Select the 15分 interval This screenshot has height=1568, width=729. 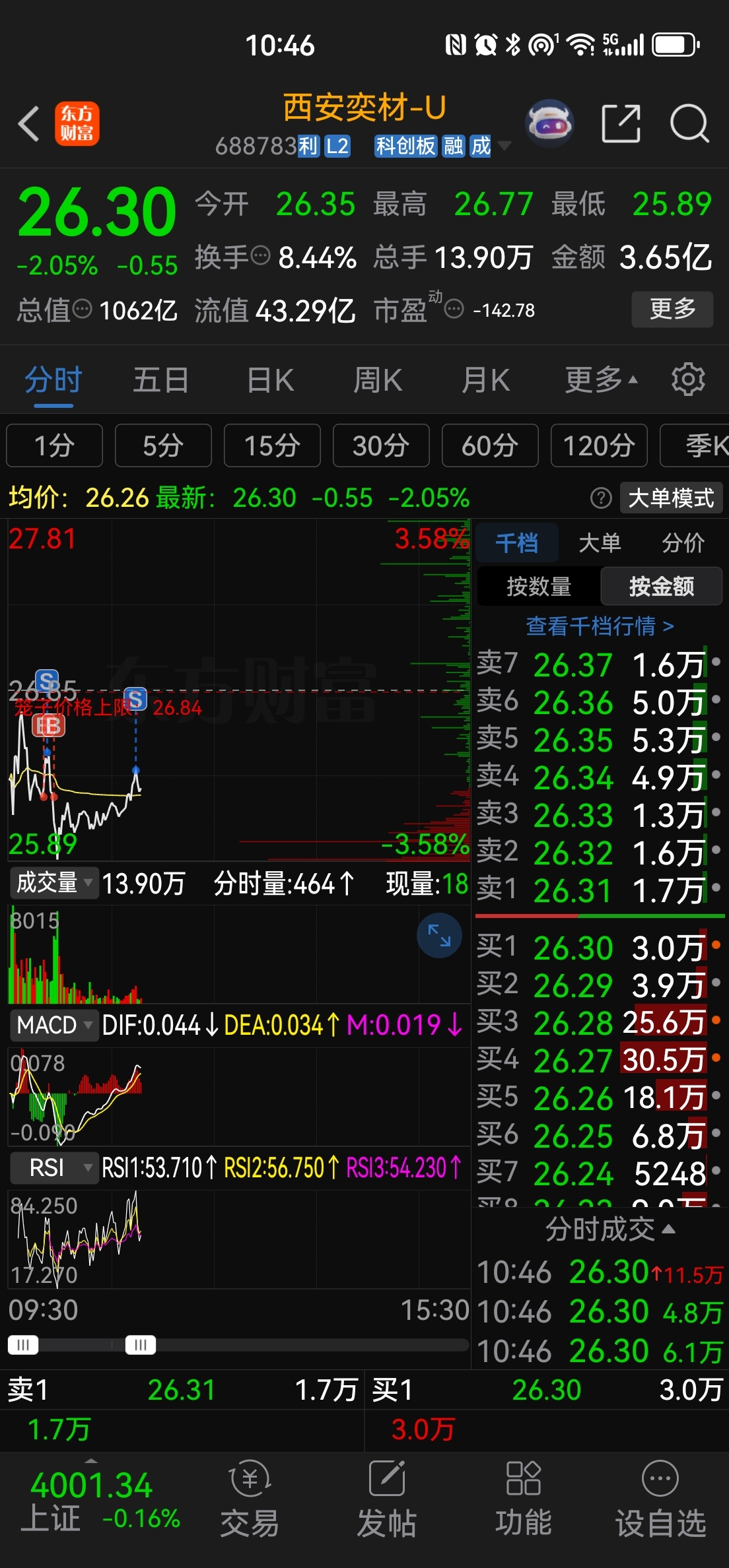pos(272,445)
